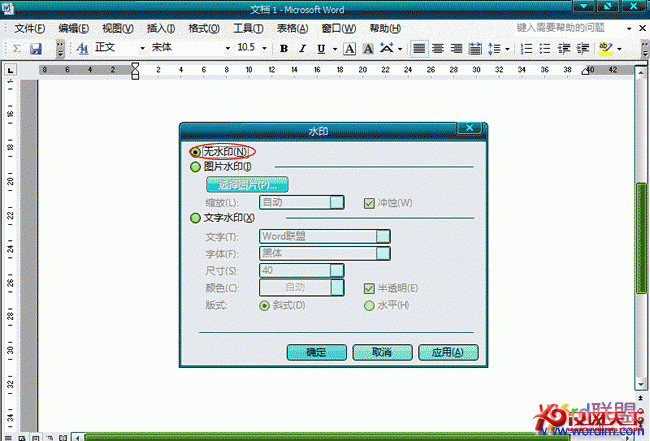Click the AutoSum sigma icon
The image size is (650, 441).
coord(17,48)
